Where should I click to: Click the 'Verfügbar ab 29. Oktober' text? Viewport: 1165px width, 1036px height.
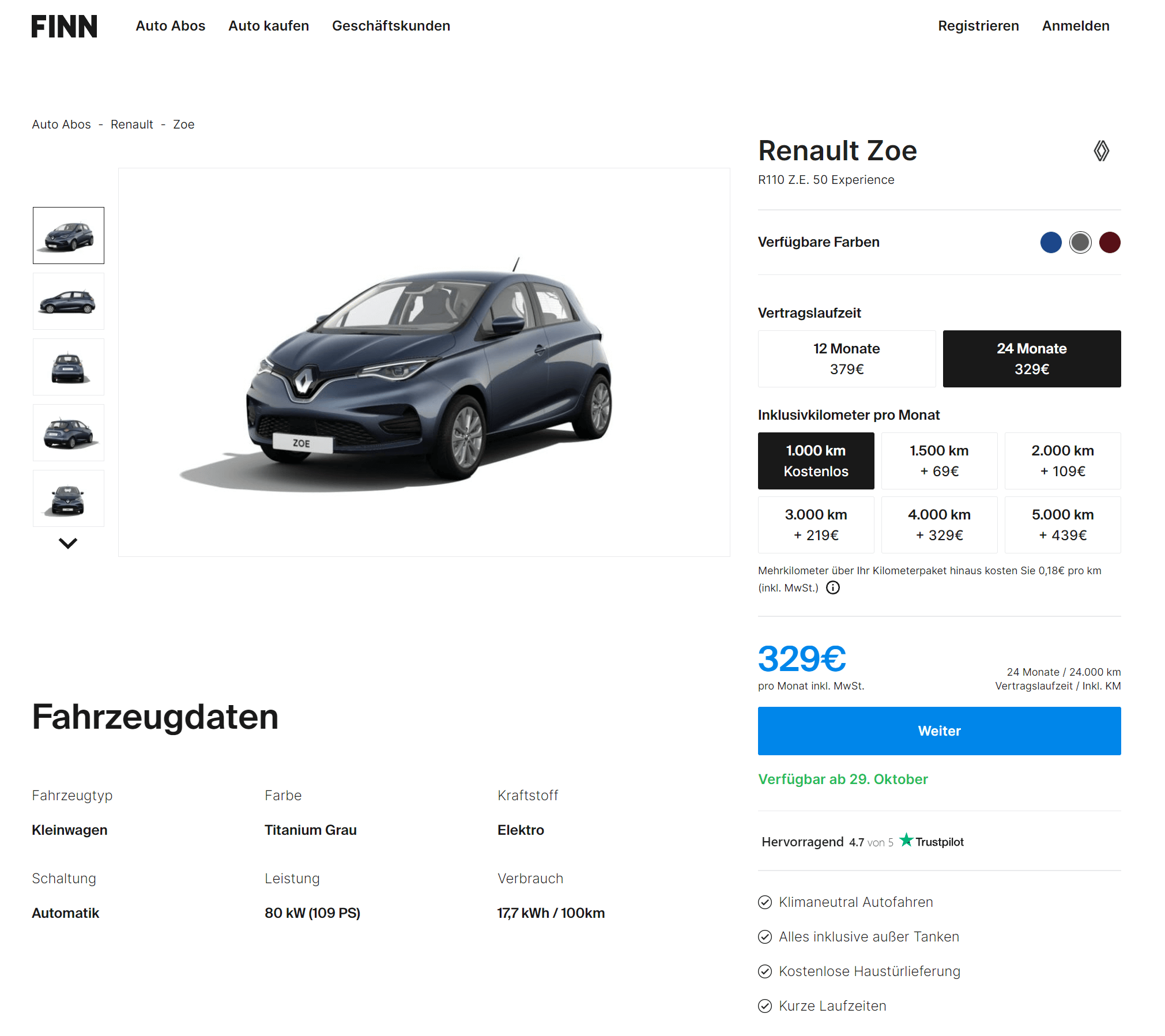tap(843, 779)
